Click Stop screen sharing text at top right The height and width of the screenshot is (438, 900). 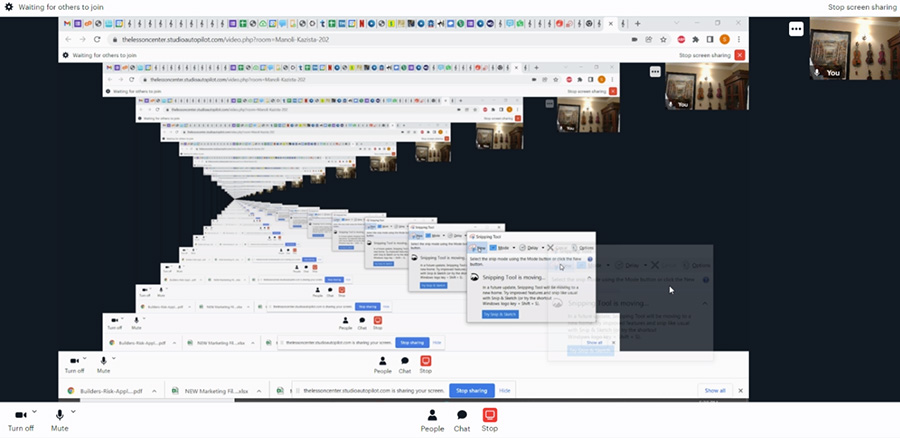pos(860,7)
